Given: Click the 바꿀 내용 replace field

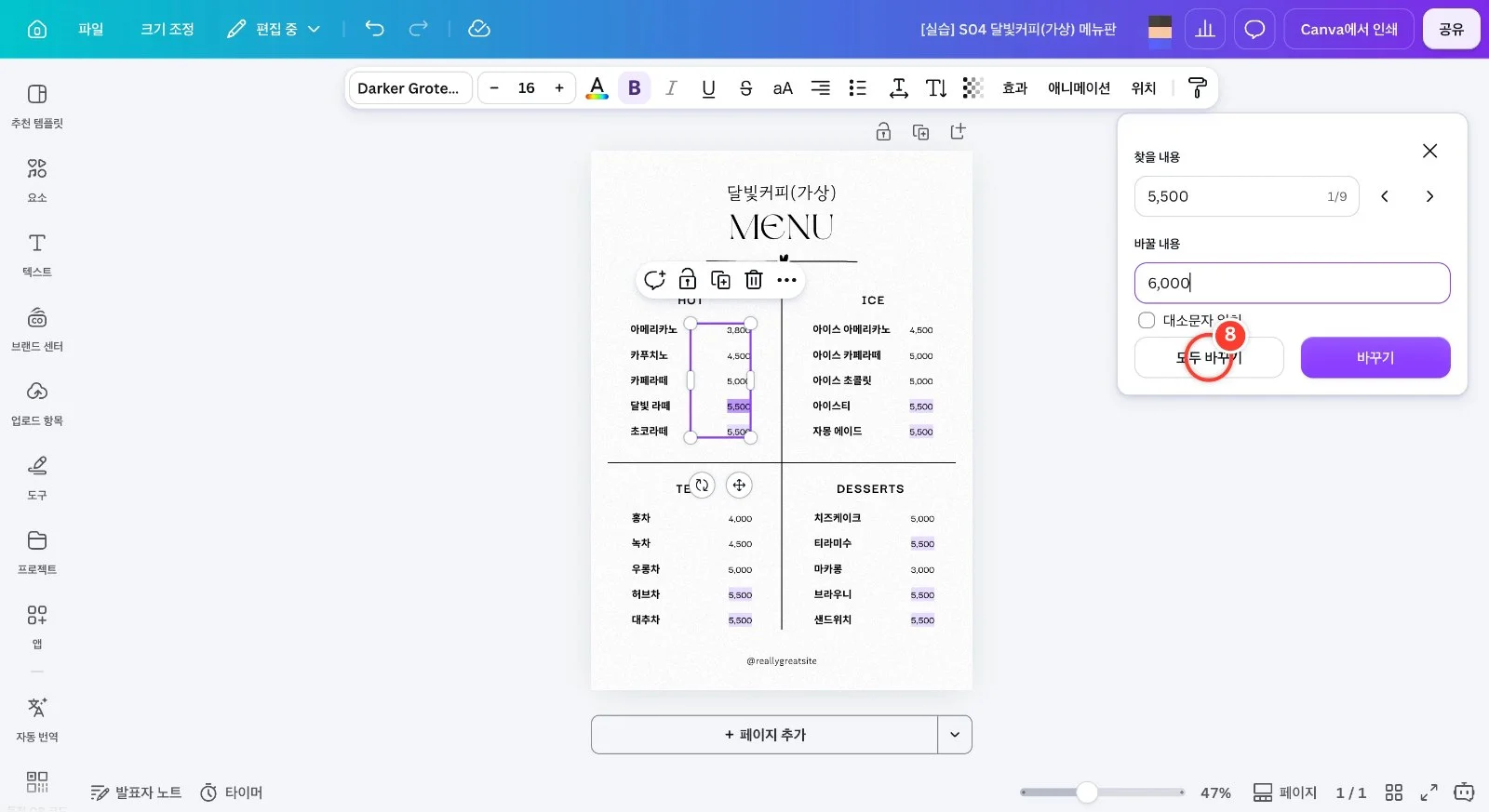Looking at the screenshot, I should coord(1292,283).
